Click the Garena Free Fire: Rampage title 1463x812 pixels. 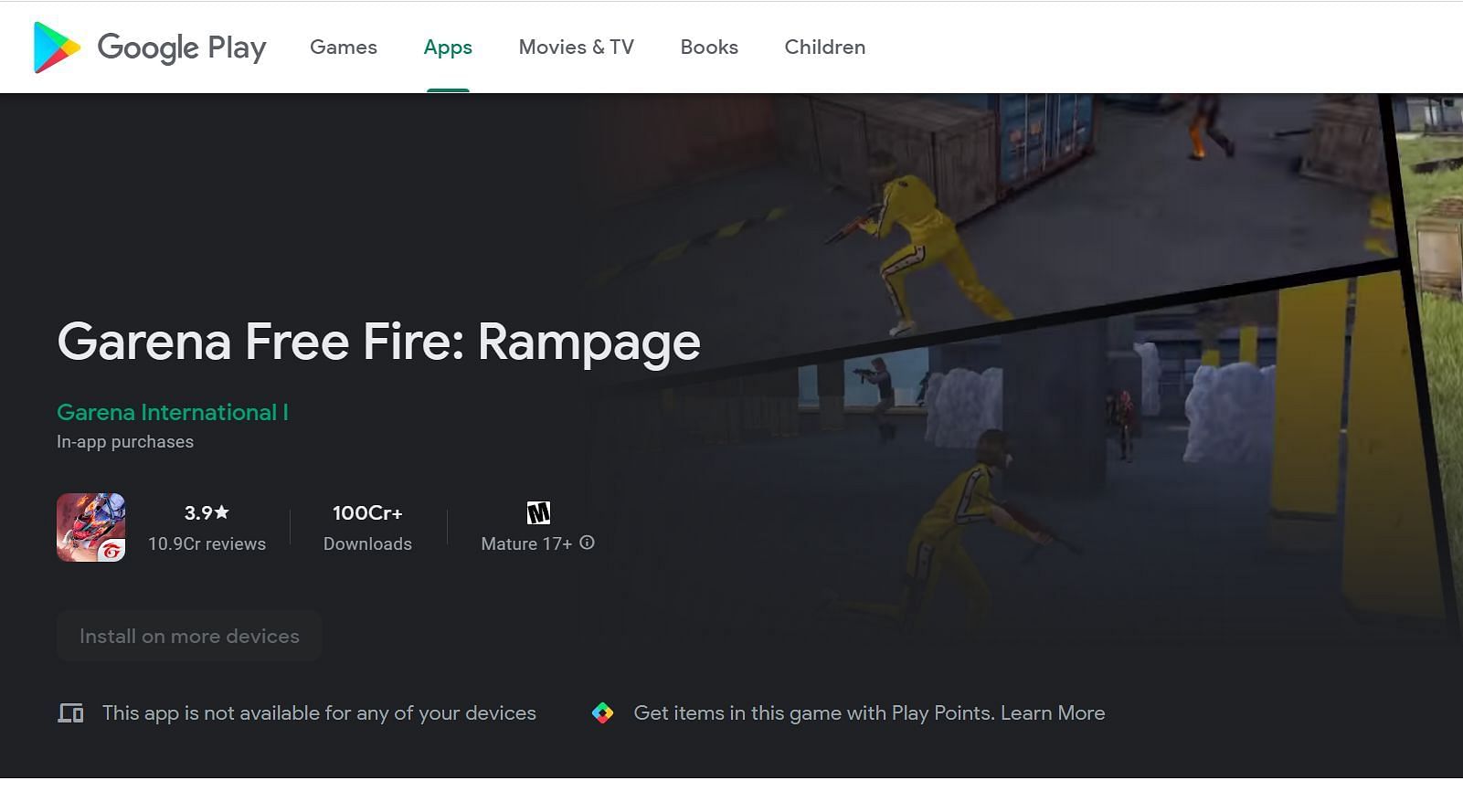(379, 343)
